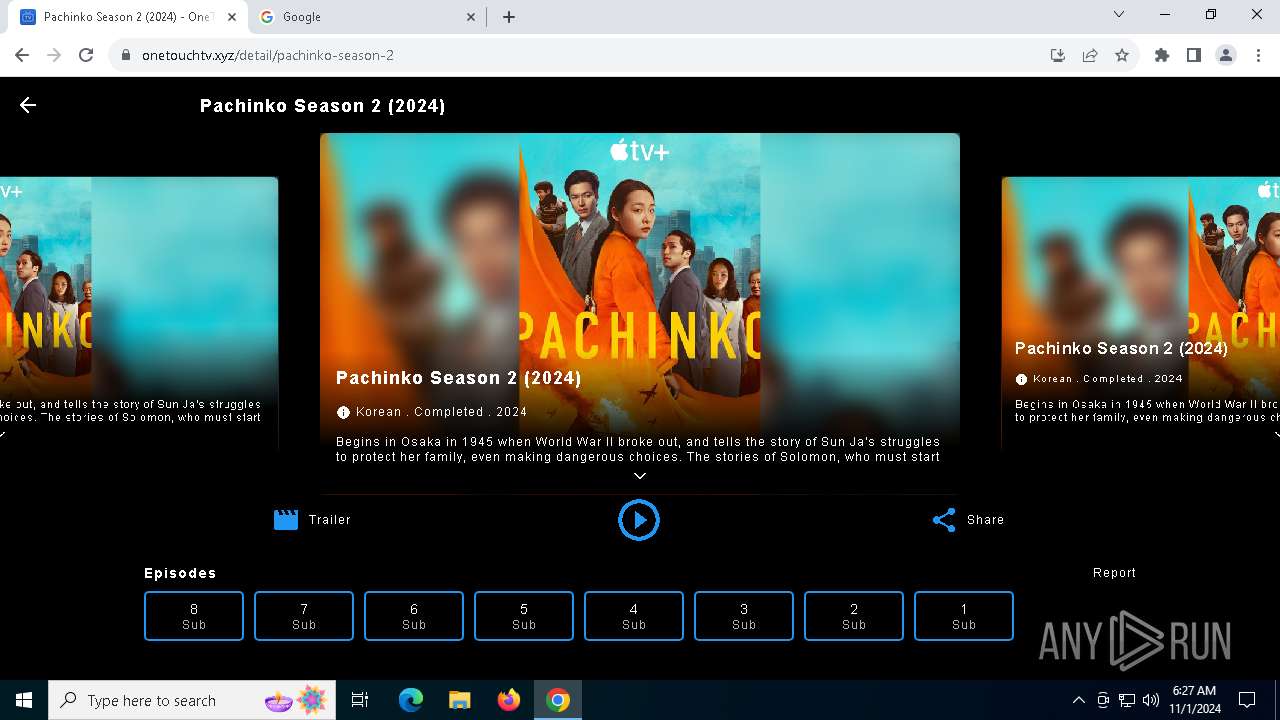Click the 'Episodes' section label
The height and width of the screenshot is (720, 1280).
click(x=180, y=573)
